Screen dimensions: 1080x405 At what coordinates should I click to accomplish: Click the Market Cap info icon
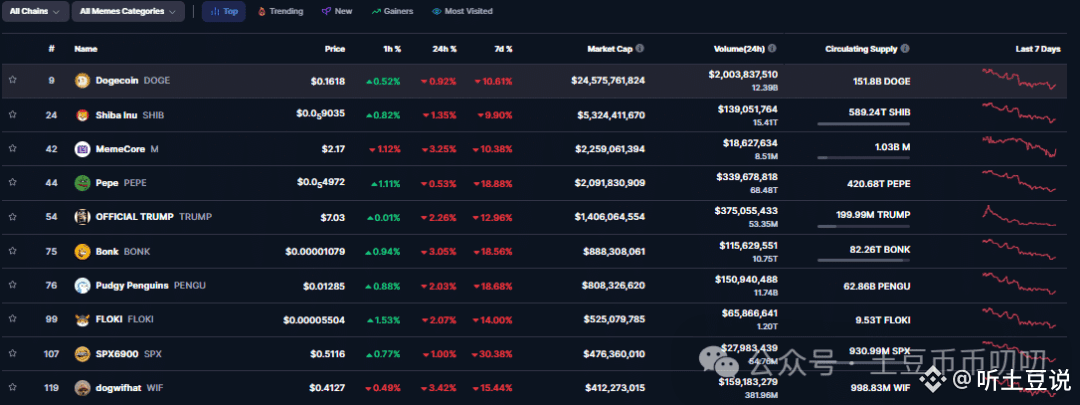[640, 48]
